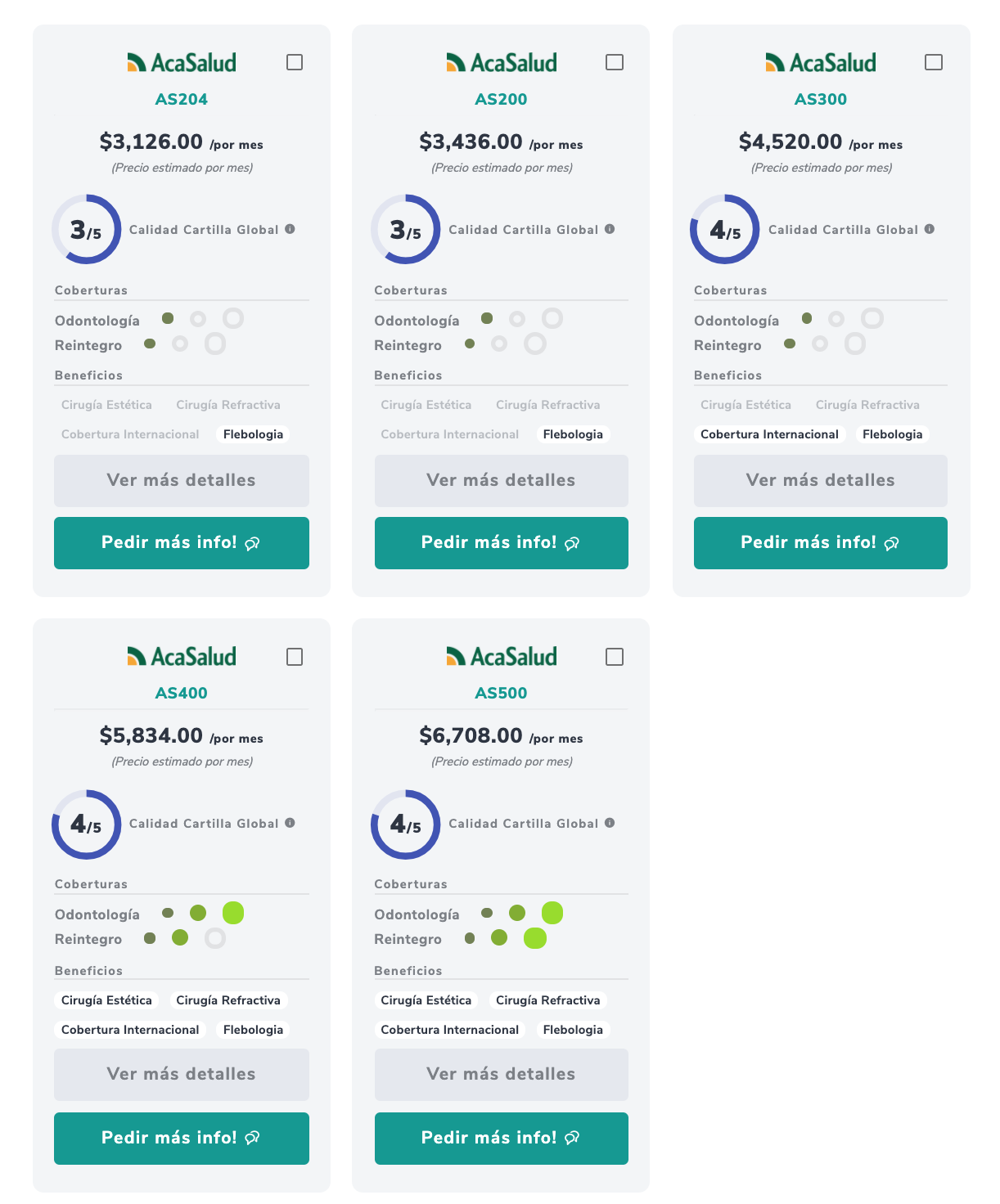Request info with Pedir más info for AS200

(x=502, y=542)
